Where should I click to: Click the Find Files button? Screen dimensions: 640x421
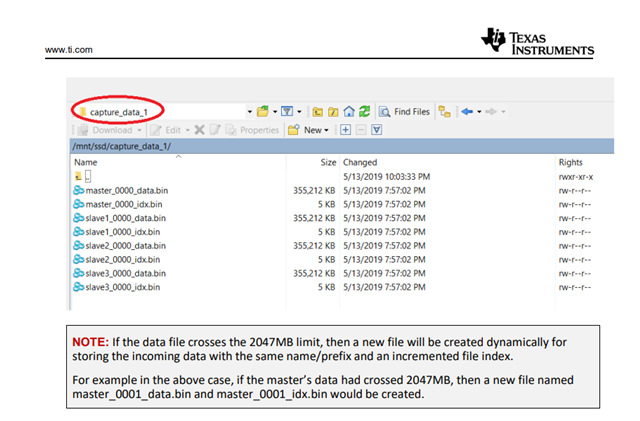pos(404,111)
